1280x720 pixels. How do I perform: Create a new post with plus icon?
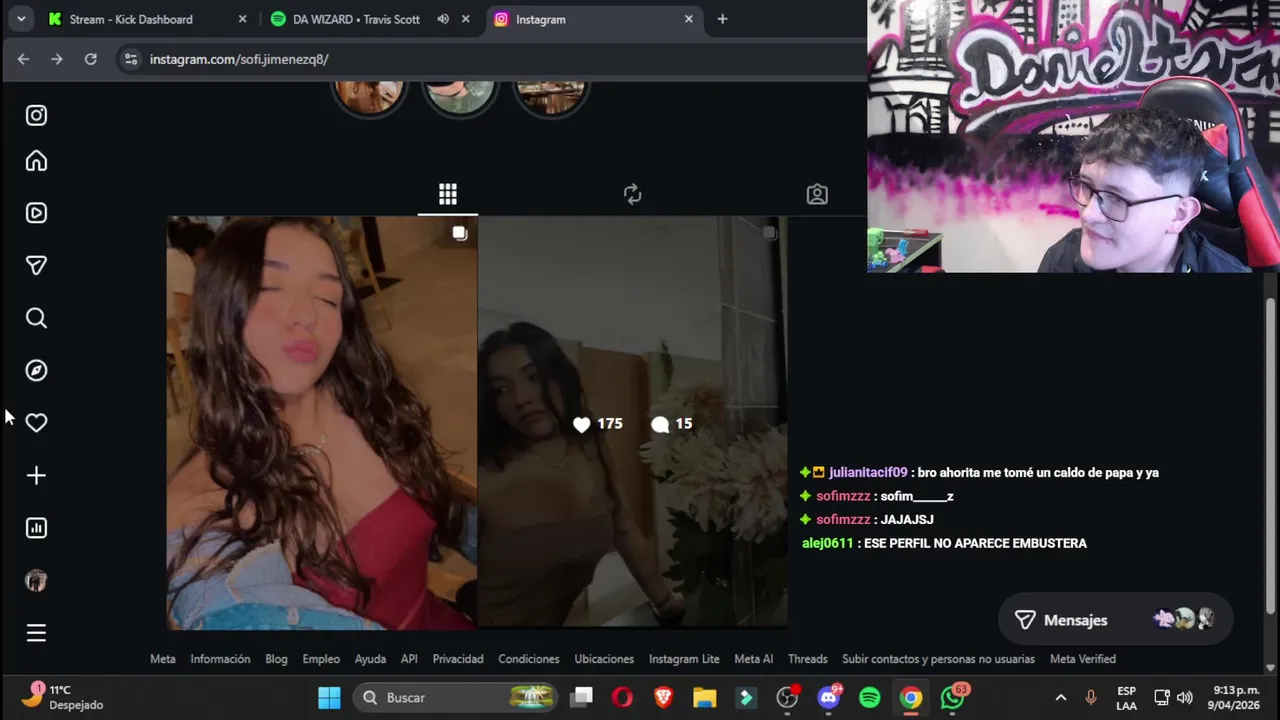point(36,475)
